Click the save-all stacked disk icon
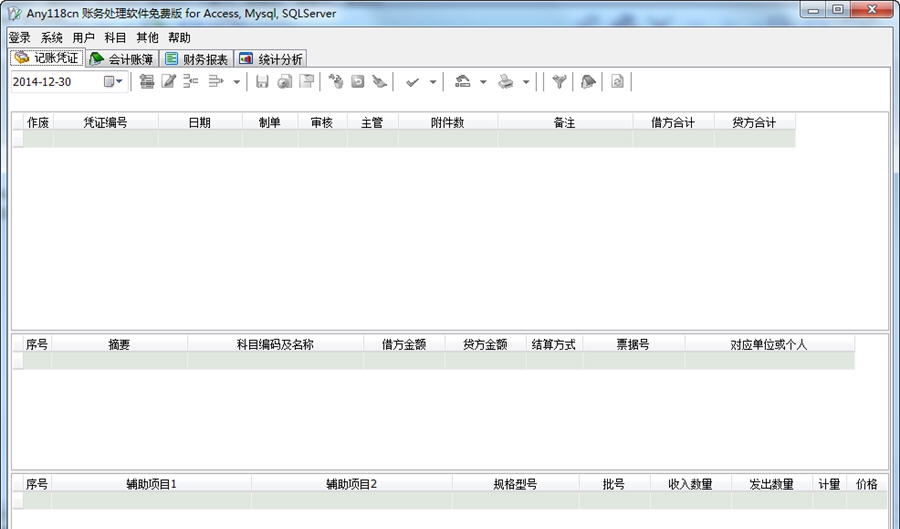 tap(285, 81)
